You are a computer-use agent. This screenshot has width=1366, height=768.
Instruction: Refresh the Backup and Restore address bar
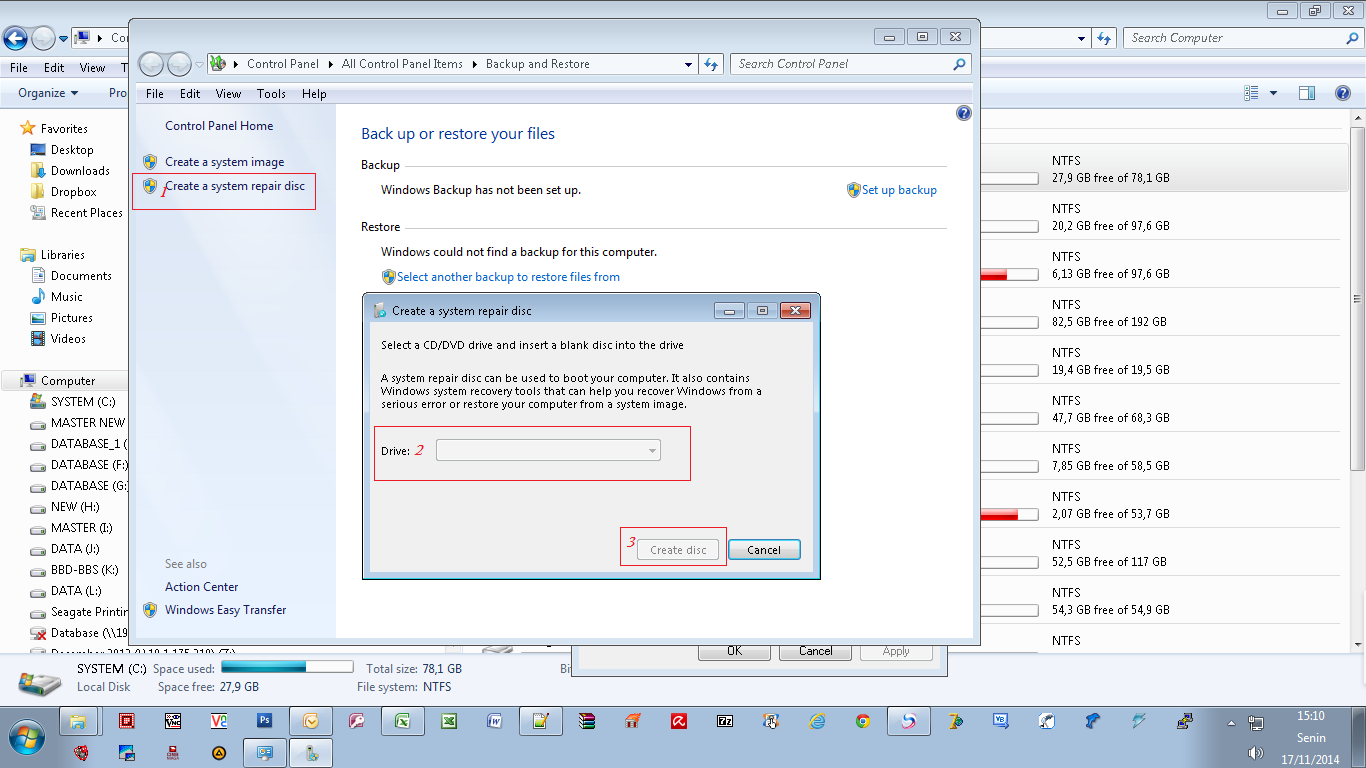711,64
